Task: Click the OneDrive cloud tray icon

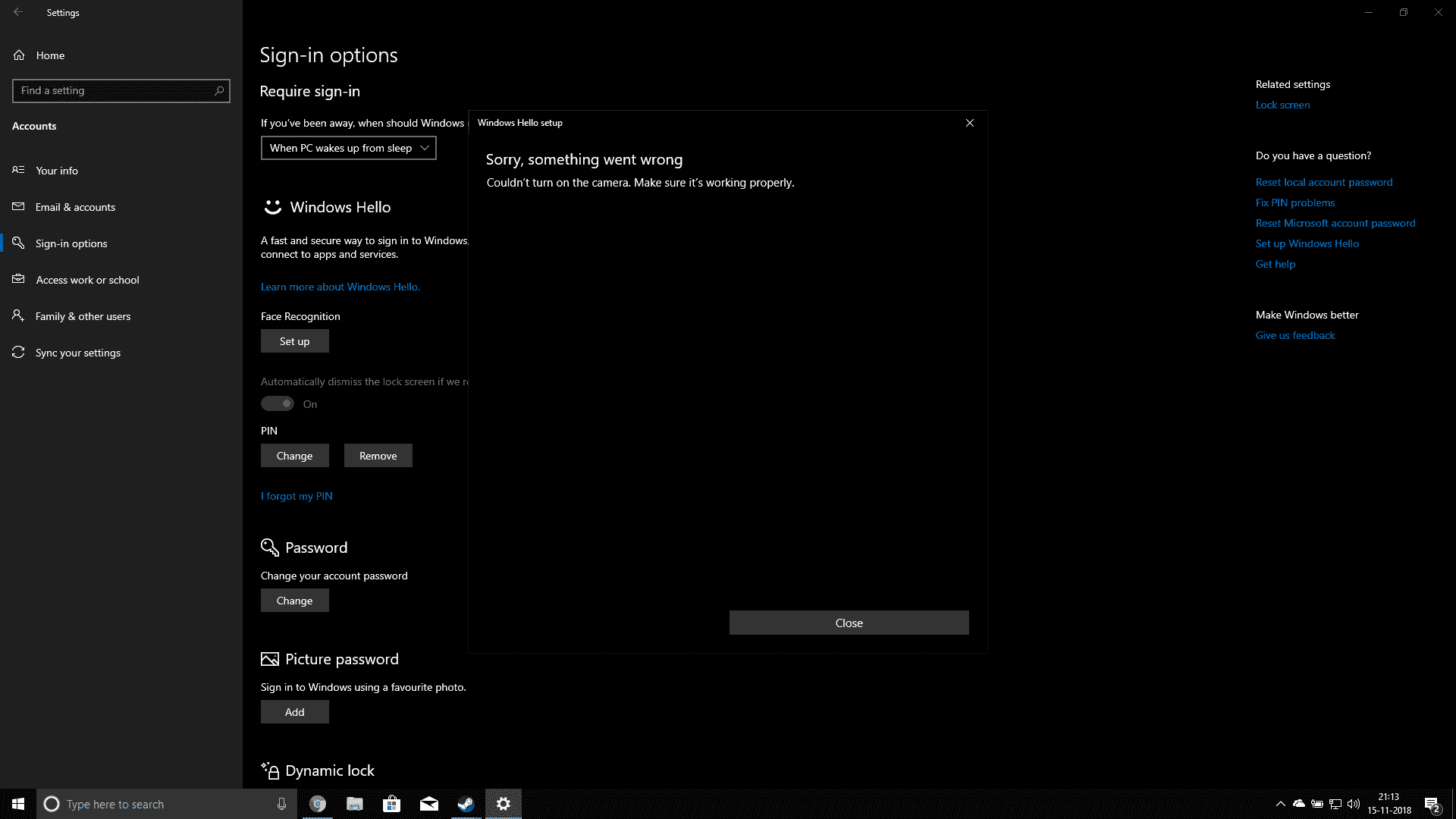Action: (1299, 804)
